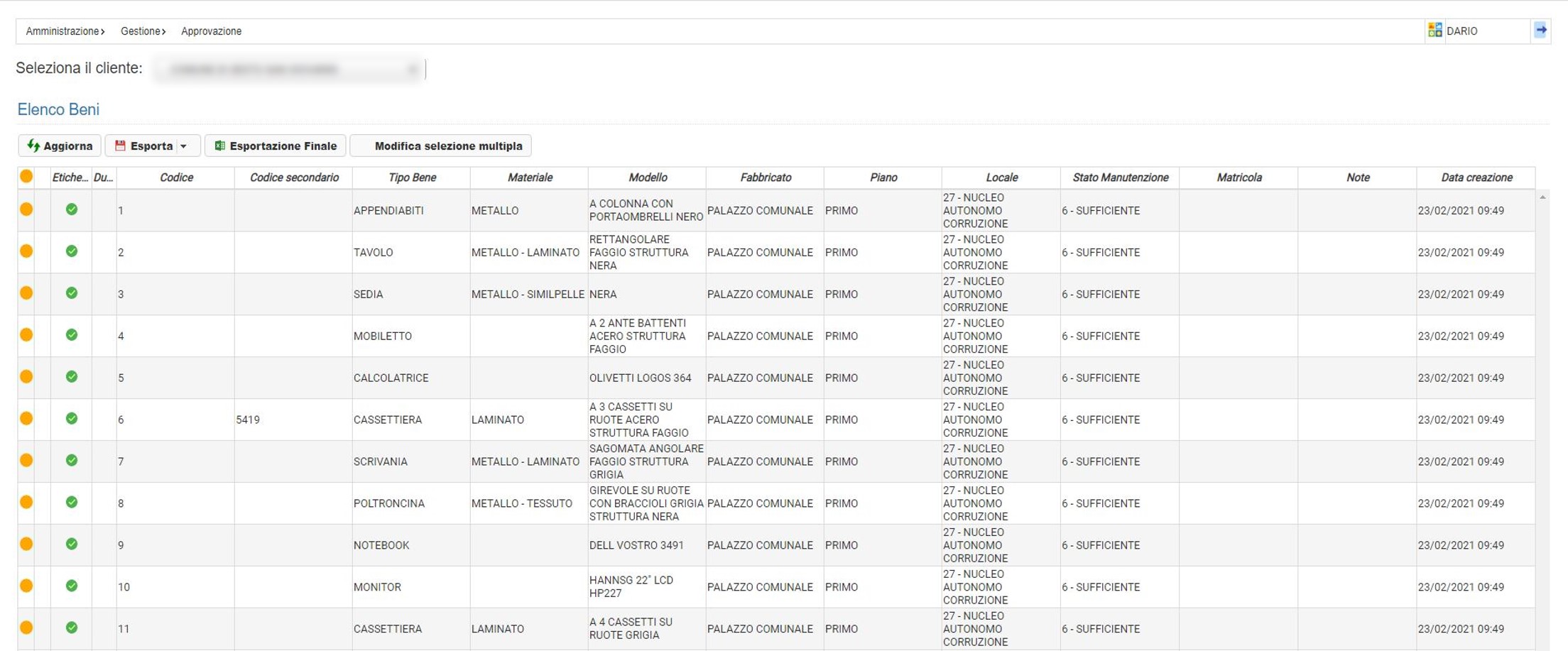The height and width of the screenshot is (651, 1568).
Task: Click the HANNSG 22" LCD HP227 cell
Action: pyautogui.click(x=647, y=587)
